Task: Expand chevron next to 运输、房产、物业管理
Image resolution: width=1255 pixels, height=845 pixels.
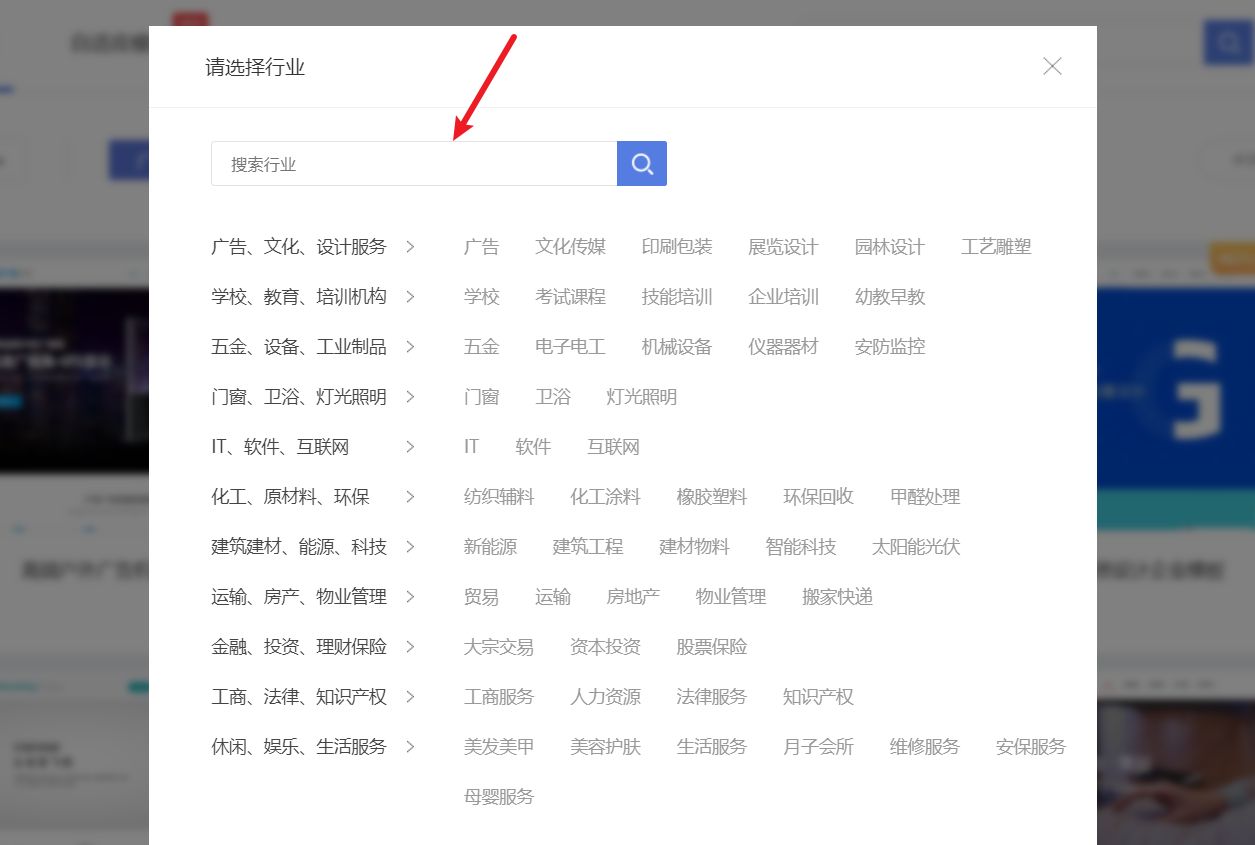Action: [410, 597]
